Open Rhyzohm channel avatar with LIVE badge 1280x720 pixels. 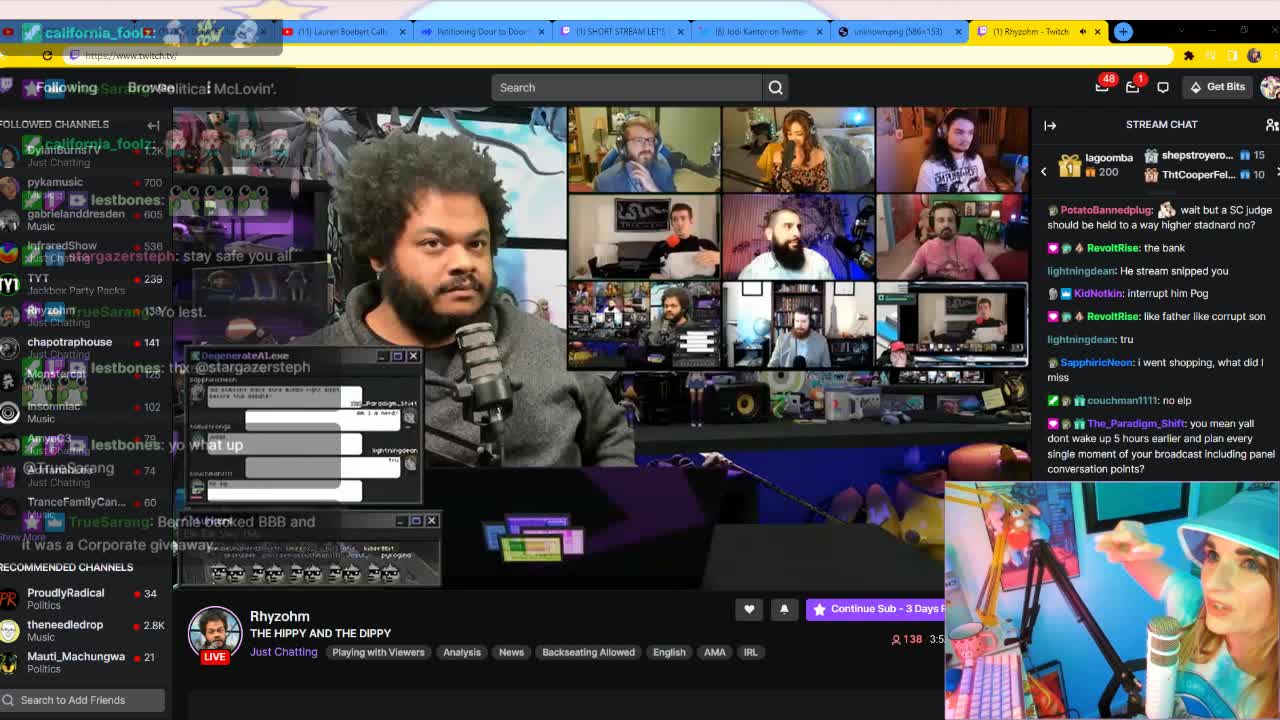(x=215, y=633)
